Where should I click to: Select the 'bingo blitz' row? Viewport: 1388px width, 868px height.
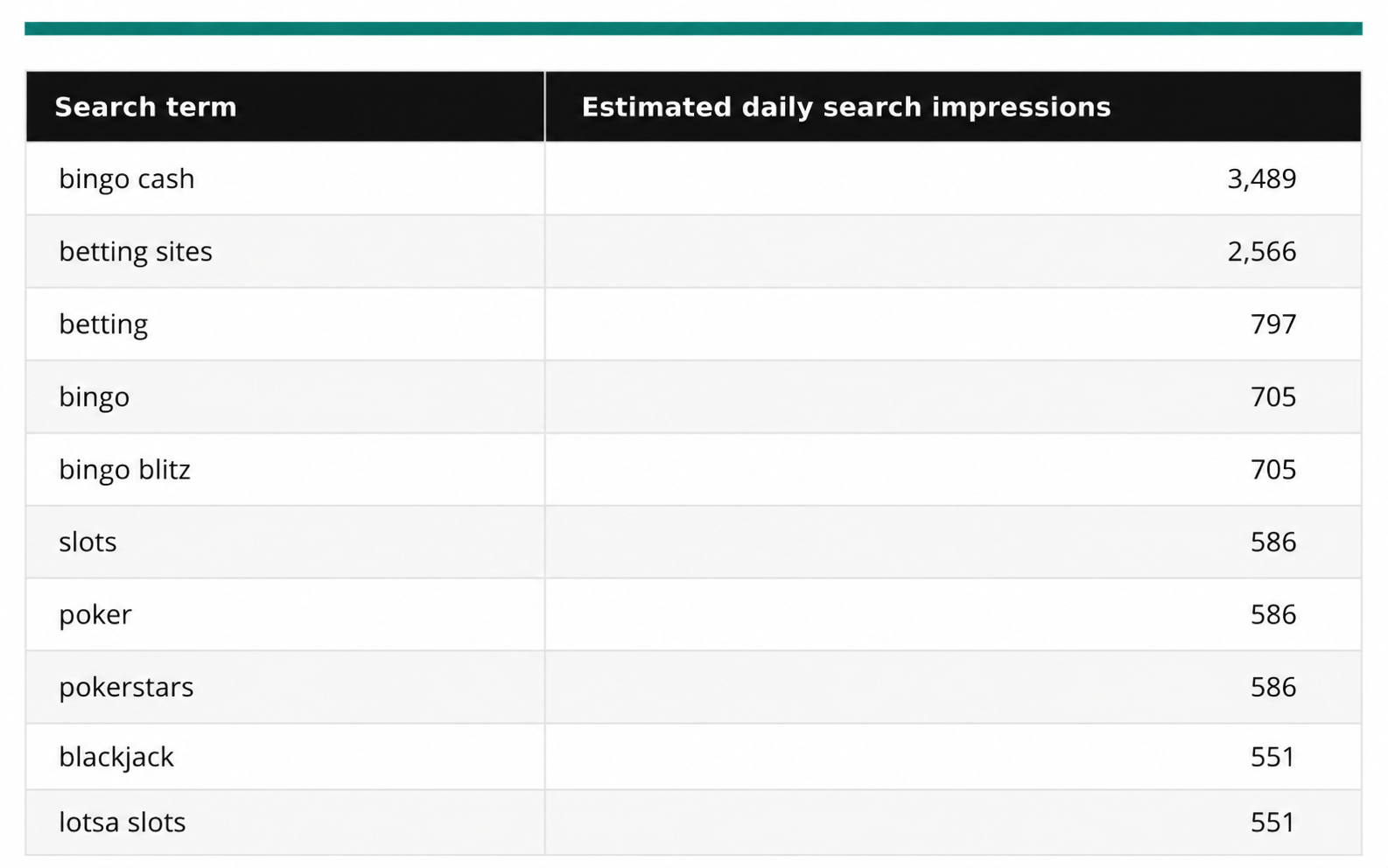coord(693,469)
